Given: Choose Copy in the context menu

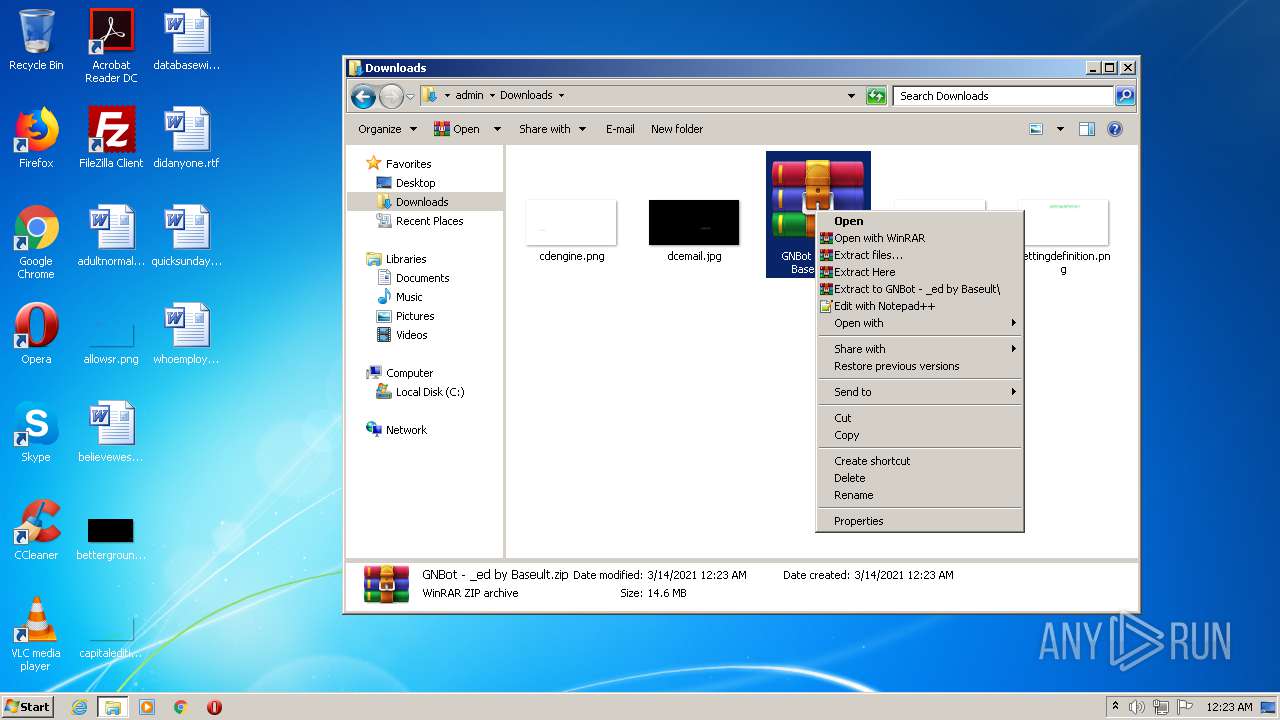Looking at the screenshot, I should coord(920,435).
